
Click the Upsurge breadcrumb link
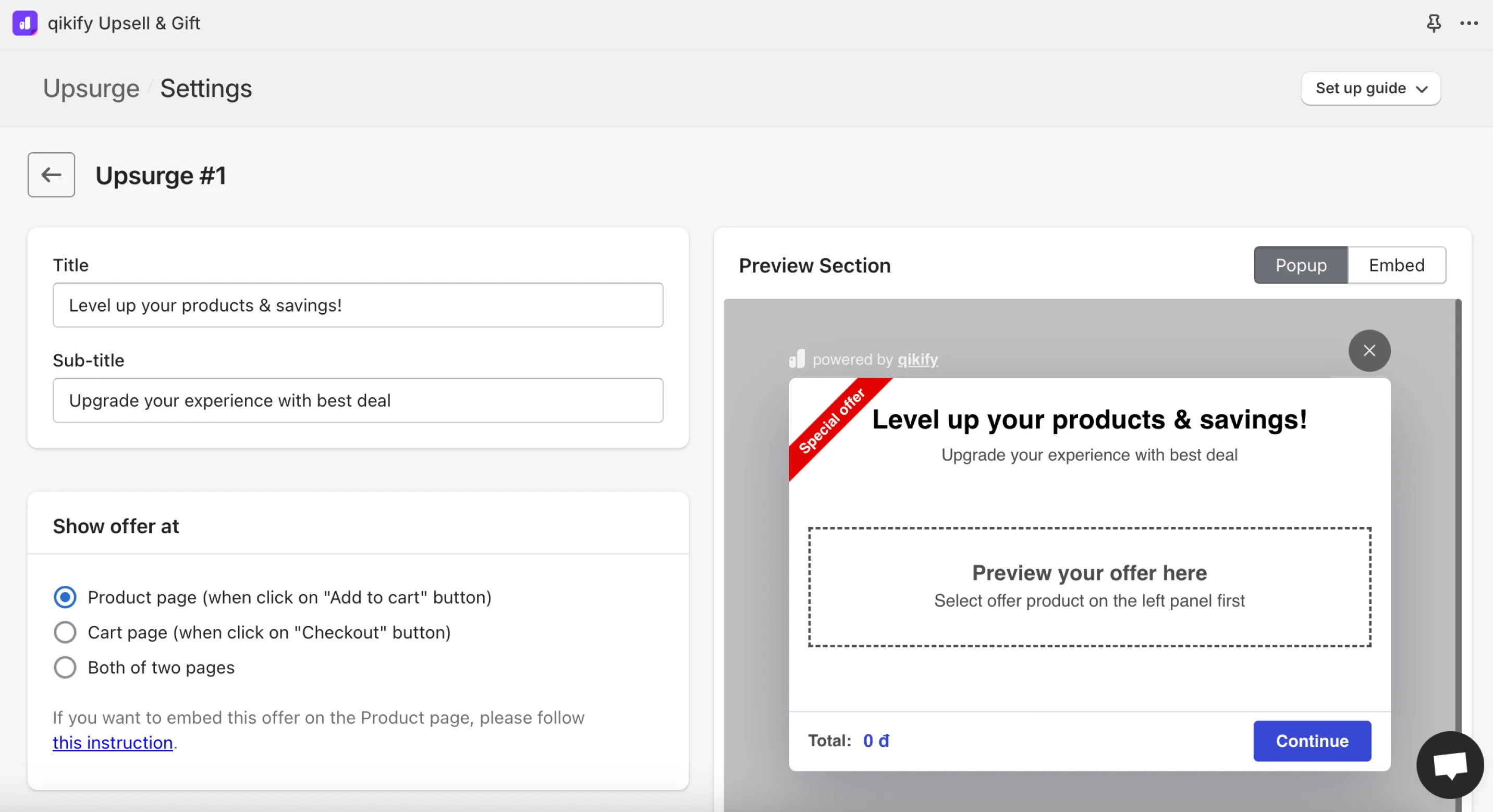pos(91,88)
